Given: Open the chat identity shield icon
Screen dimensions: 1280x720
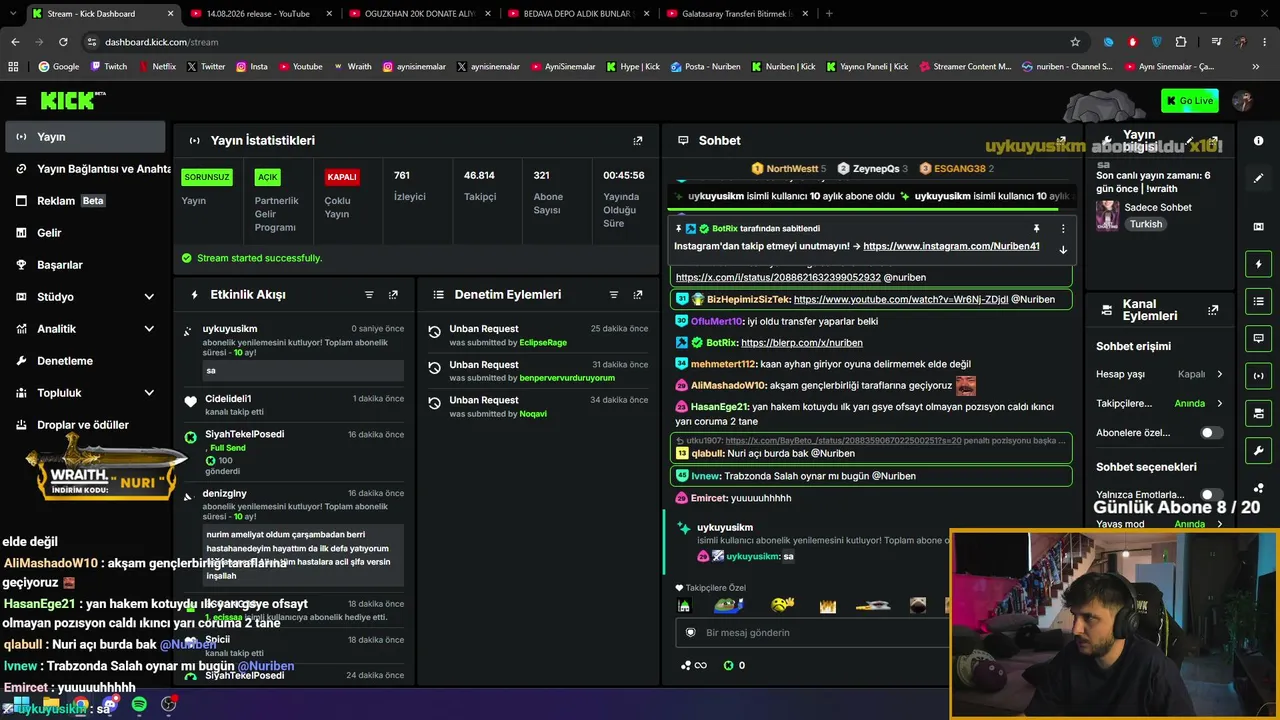Looking at the screenshot, I should tap(690, 633).
